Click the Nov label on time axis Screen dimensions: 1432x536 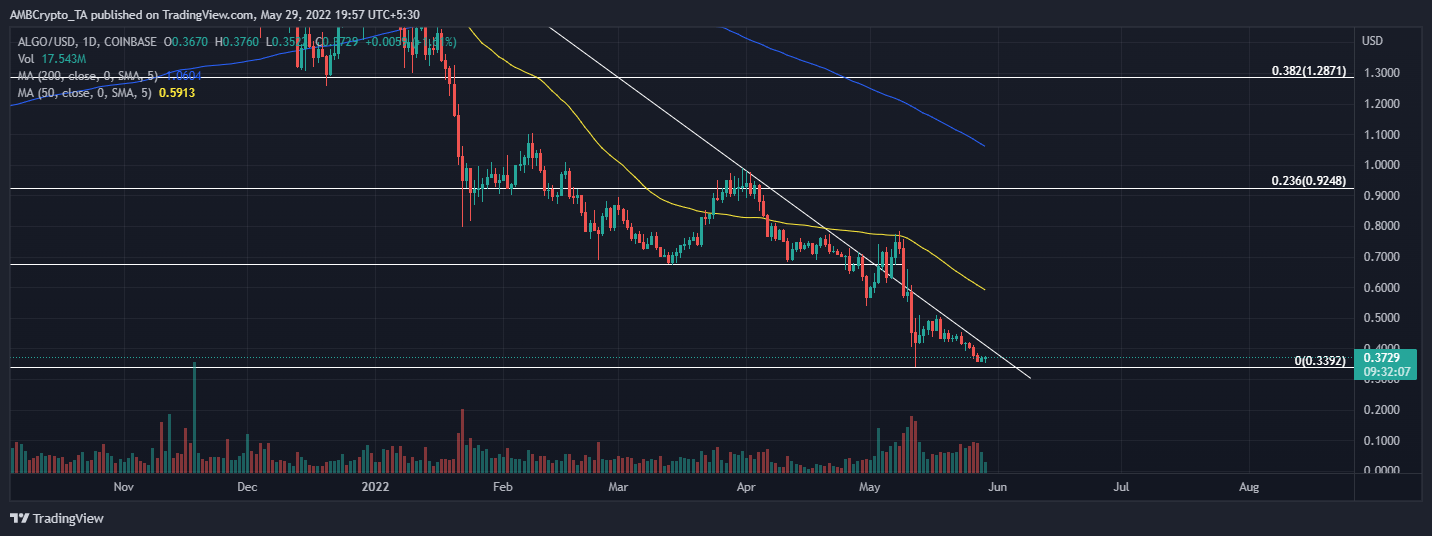123,487
